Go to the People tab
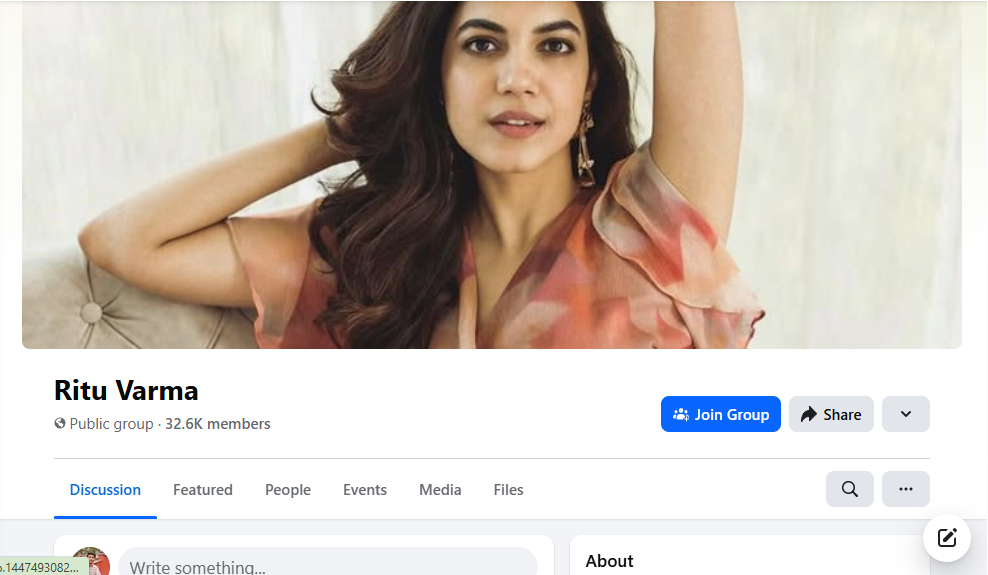The height and width of the screenshot is (575, 988). [287, 490]
